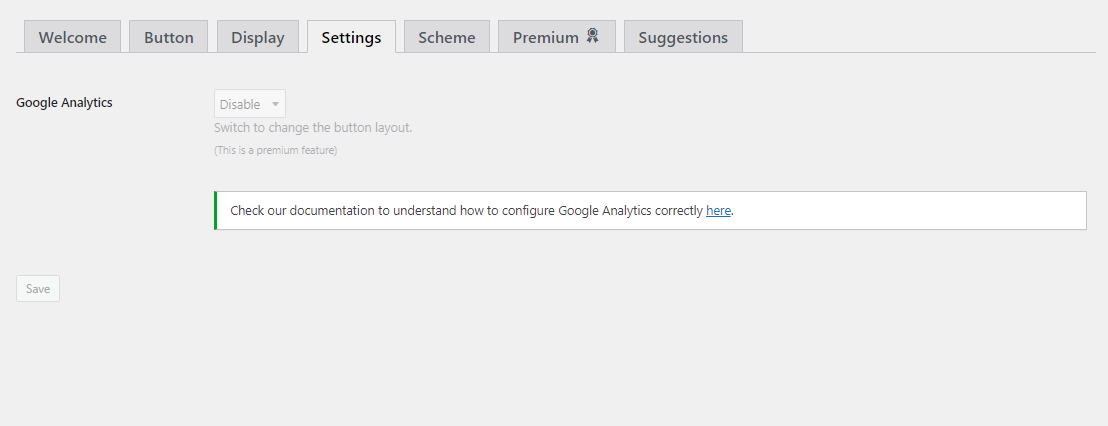Image resolution: width=1108 pixels, height=426 pixels.
Task: Open the Google Analytics Disable dropdown
Action: pos(250,104)
